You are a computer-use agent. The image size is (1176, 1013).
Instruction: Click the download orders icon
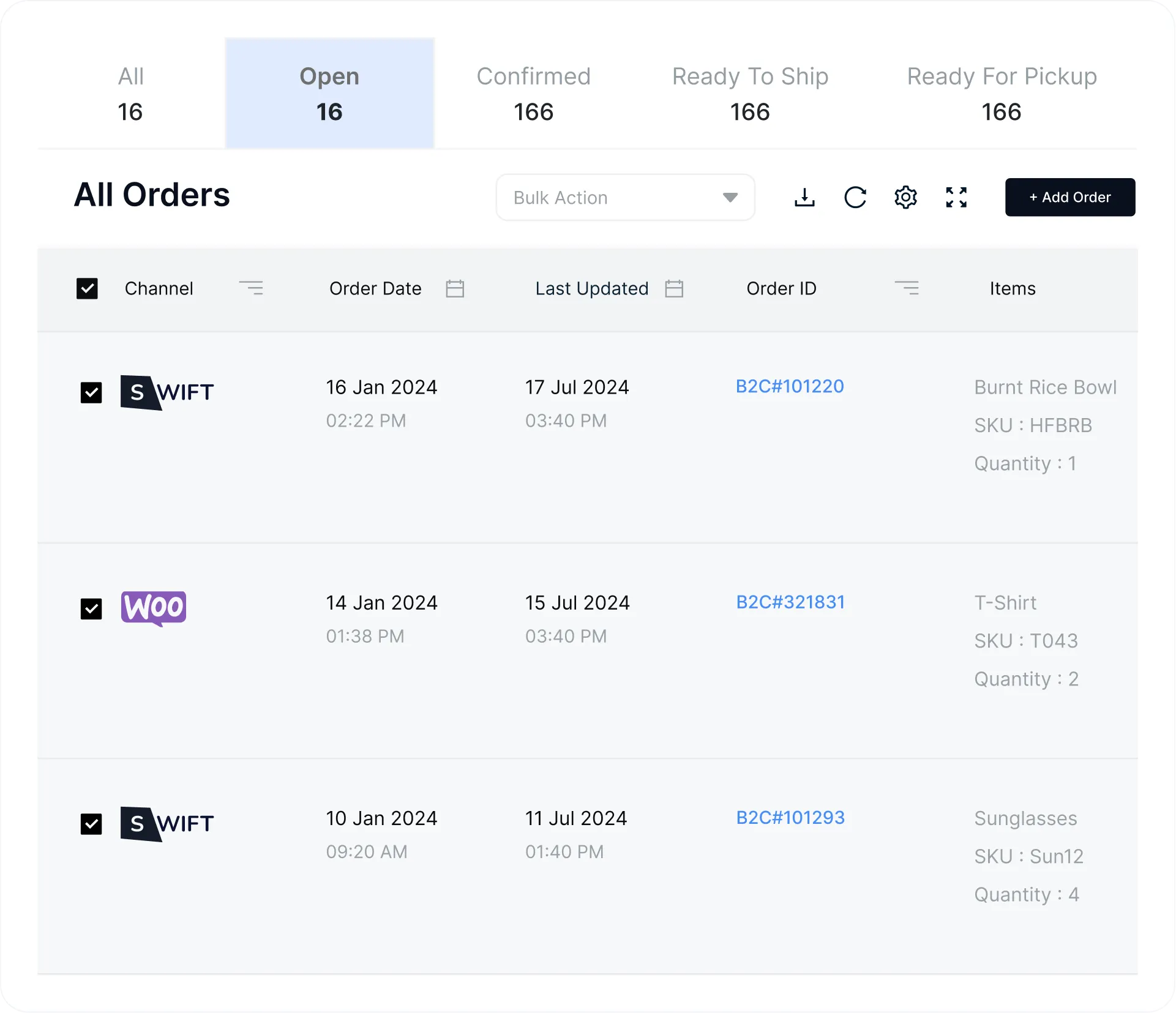(x=804, y=197)
